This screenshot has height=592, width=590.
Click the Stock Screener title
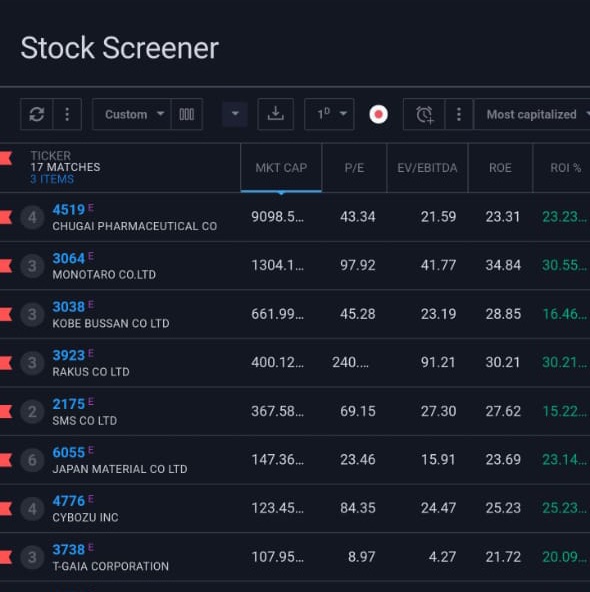coord(120,48)
